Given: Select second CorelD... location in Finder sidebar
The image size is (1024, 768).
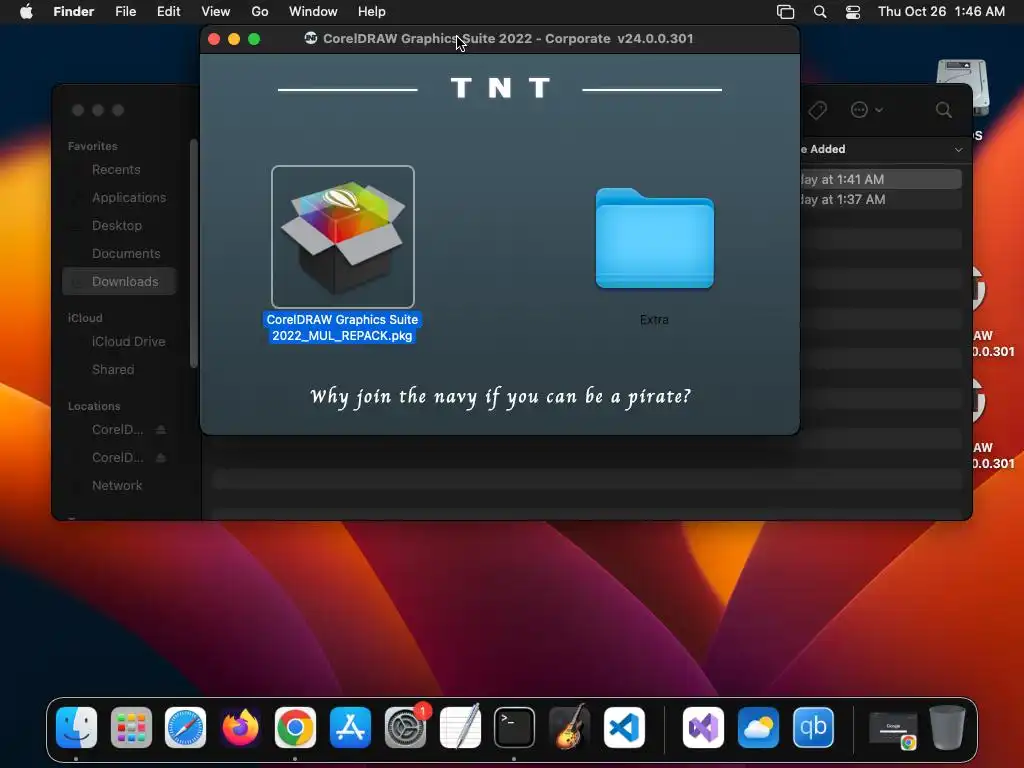Looking at the screenshot, I should pos(117,458).
